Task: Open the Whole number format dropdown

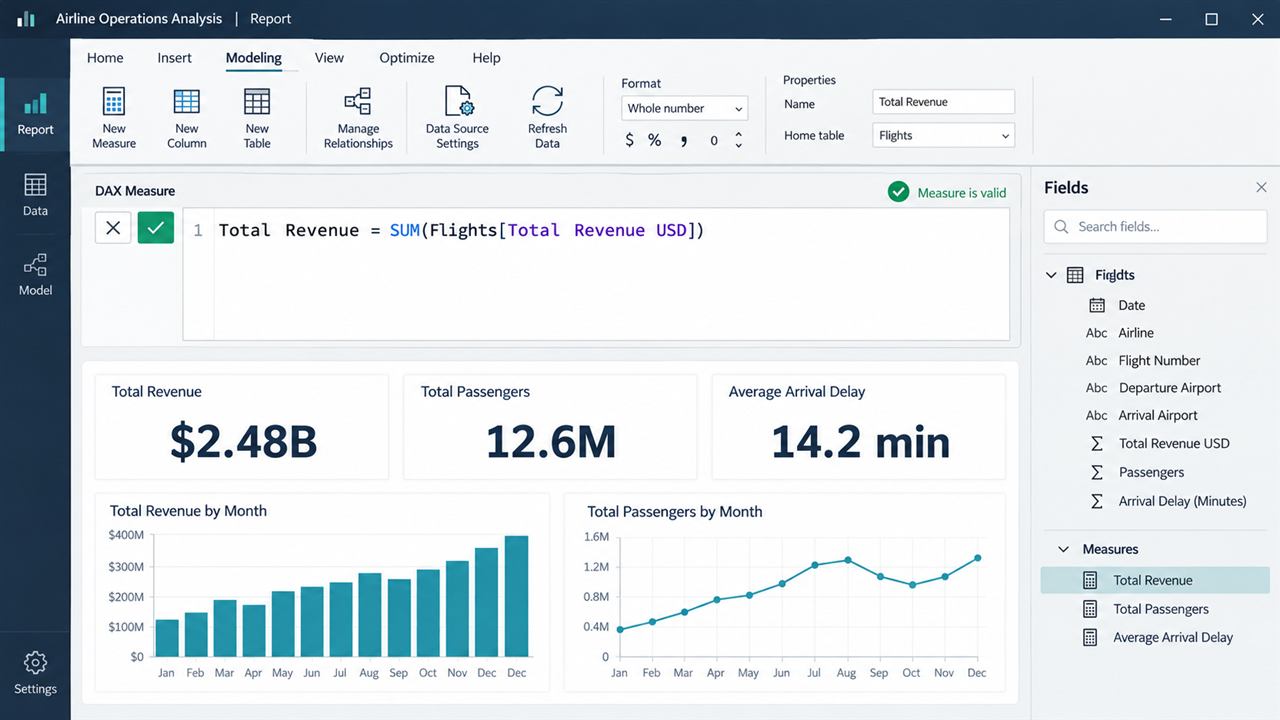Action: tap(685, 108)
